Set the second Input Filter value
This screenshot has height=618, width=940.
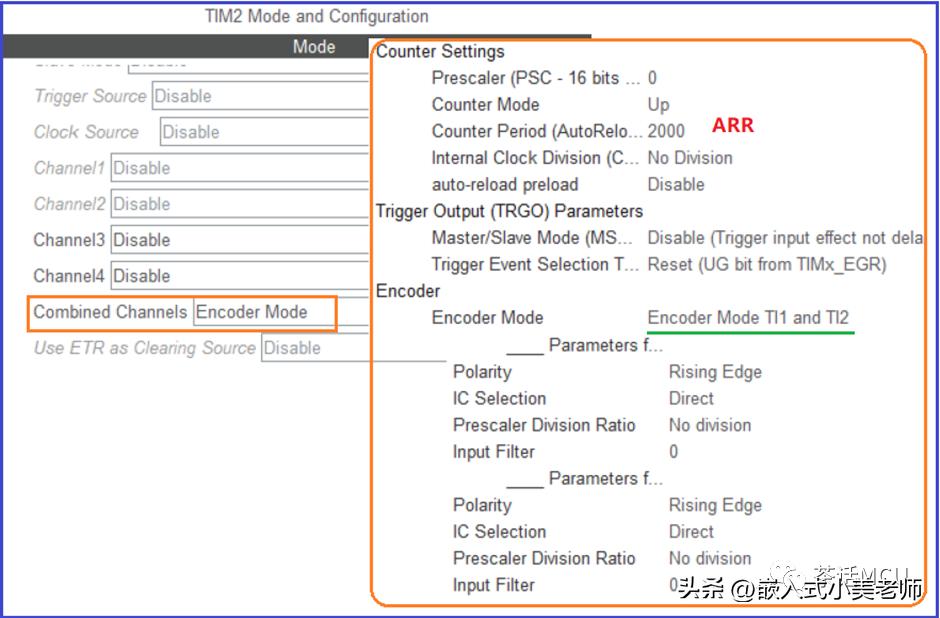[674, 585]
